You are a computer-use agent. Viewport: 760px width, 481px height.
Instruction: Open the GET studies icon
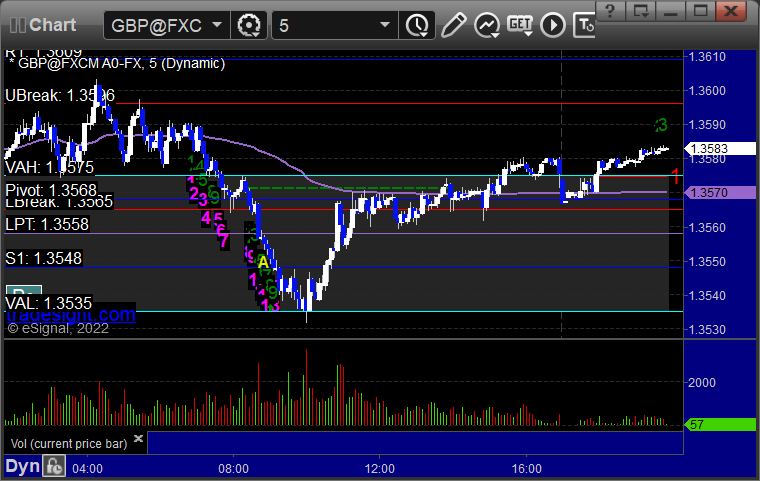520,25
